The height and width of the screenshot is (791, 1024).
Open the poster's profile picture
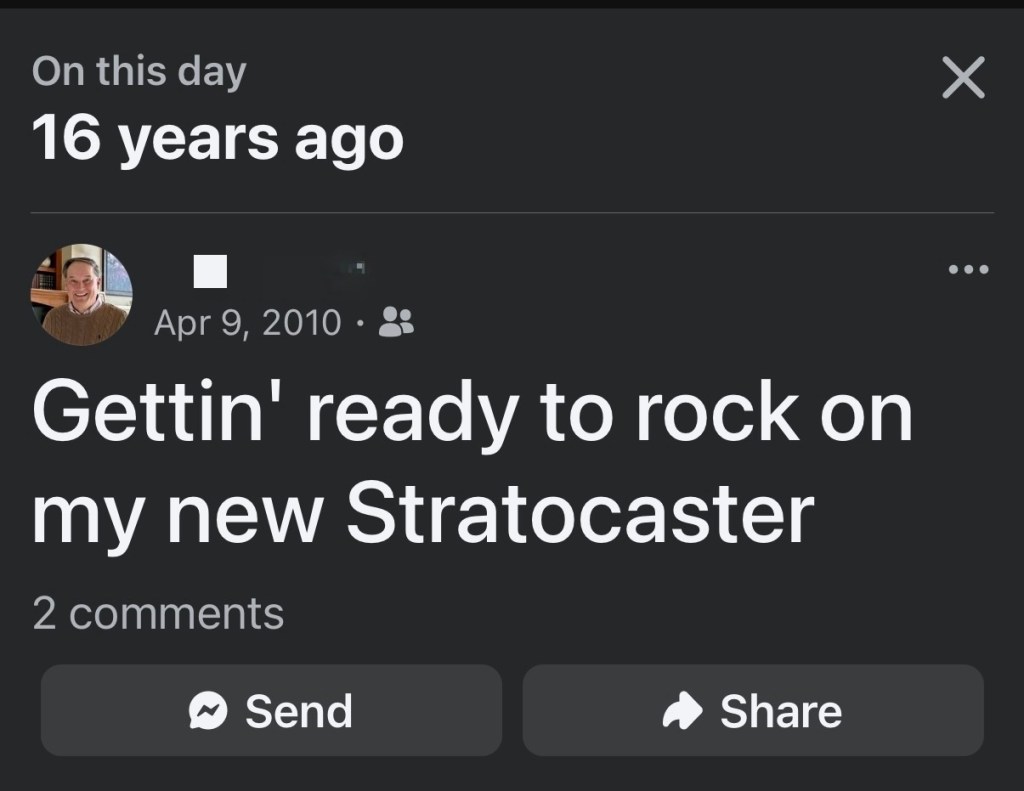(x=82, y=294)
